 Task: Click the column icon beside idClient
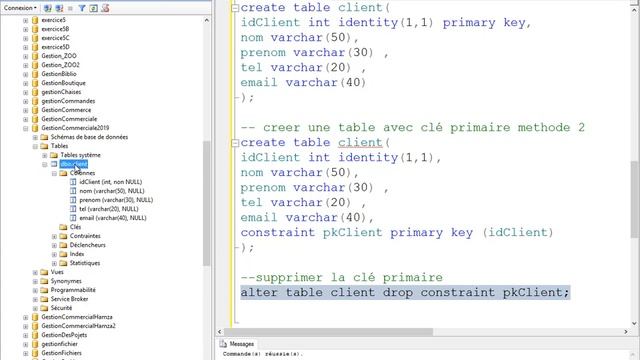coord(73,182)
